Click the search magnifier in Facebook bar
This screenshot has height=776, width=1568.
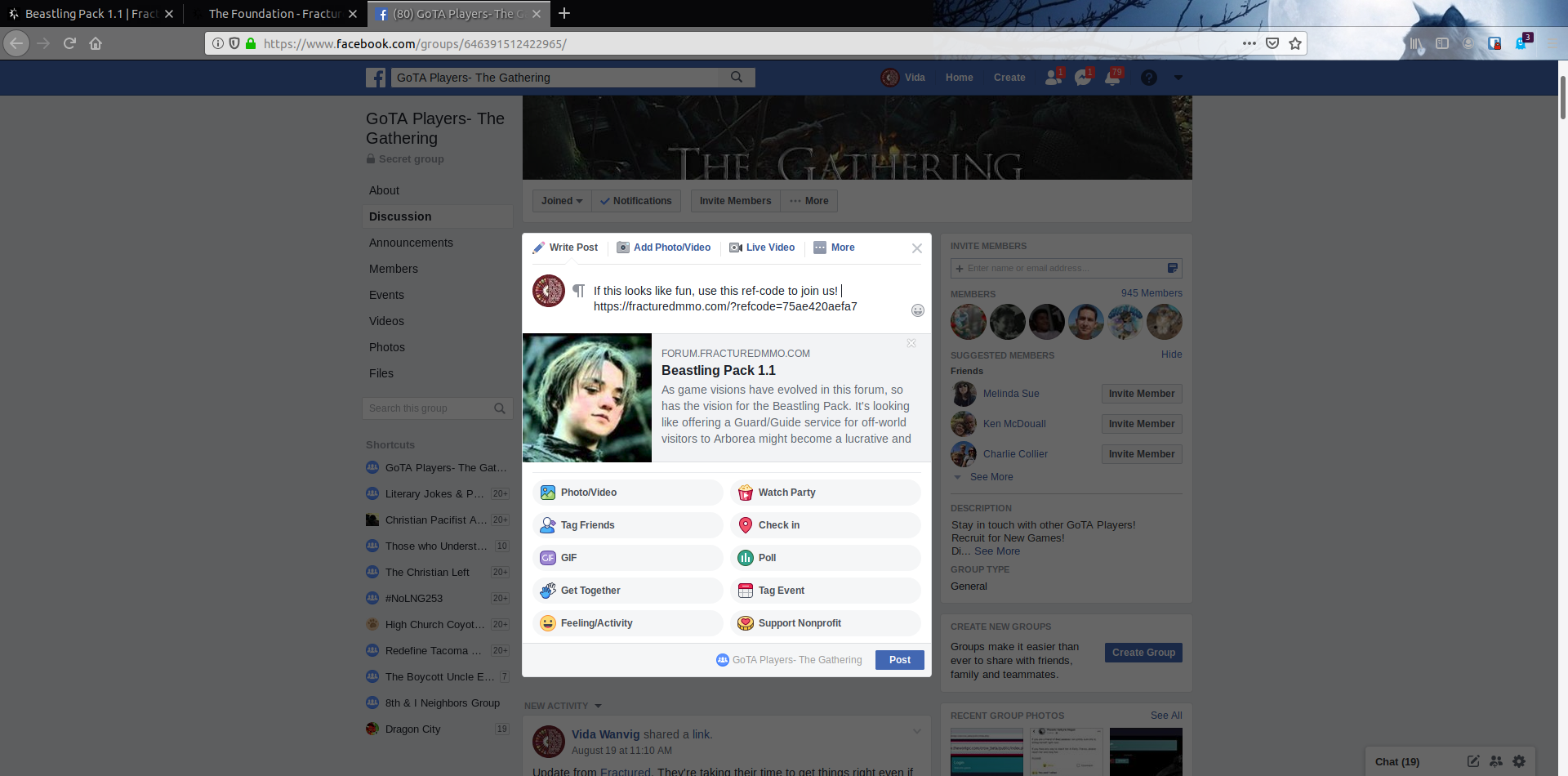tap(737, 78)
